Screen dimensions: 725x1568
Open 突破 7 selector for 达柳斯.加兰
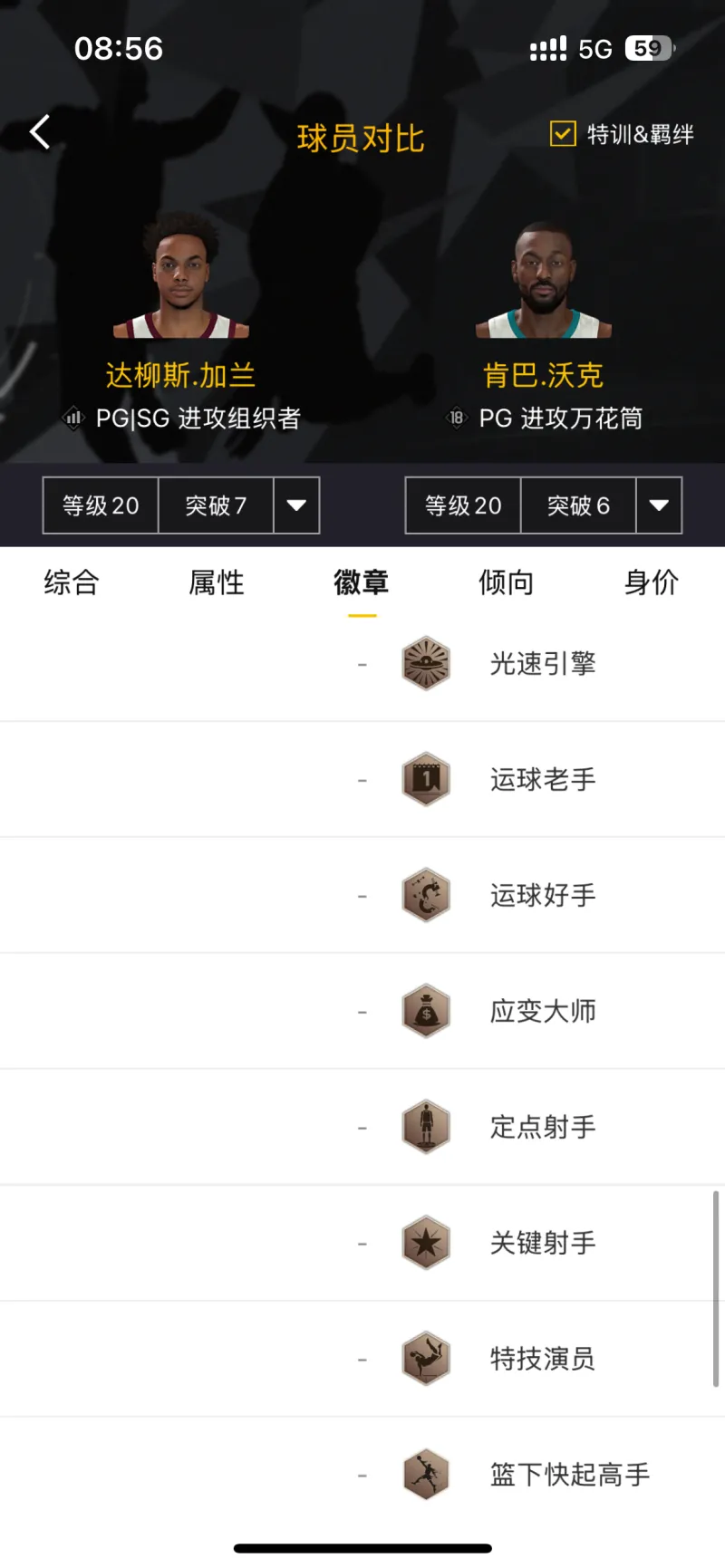tap(216, 505)
